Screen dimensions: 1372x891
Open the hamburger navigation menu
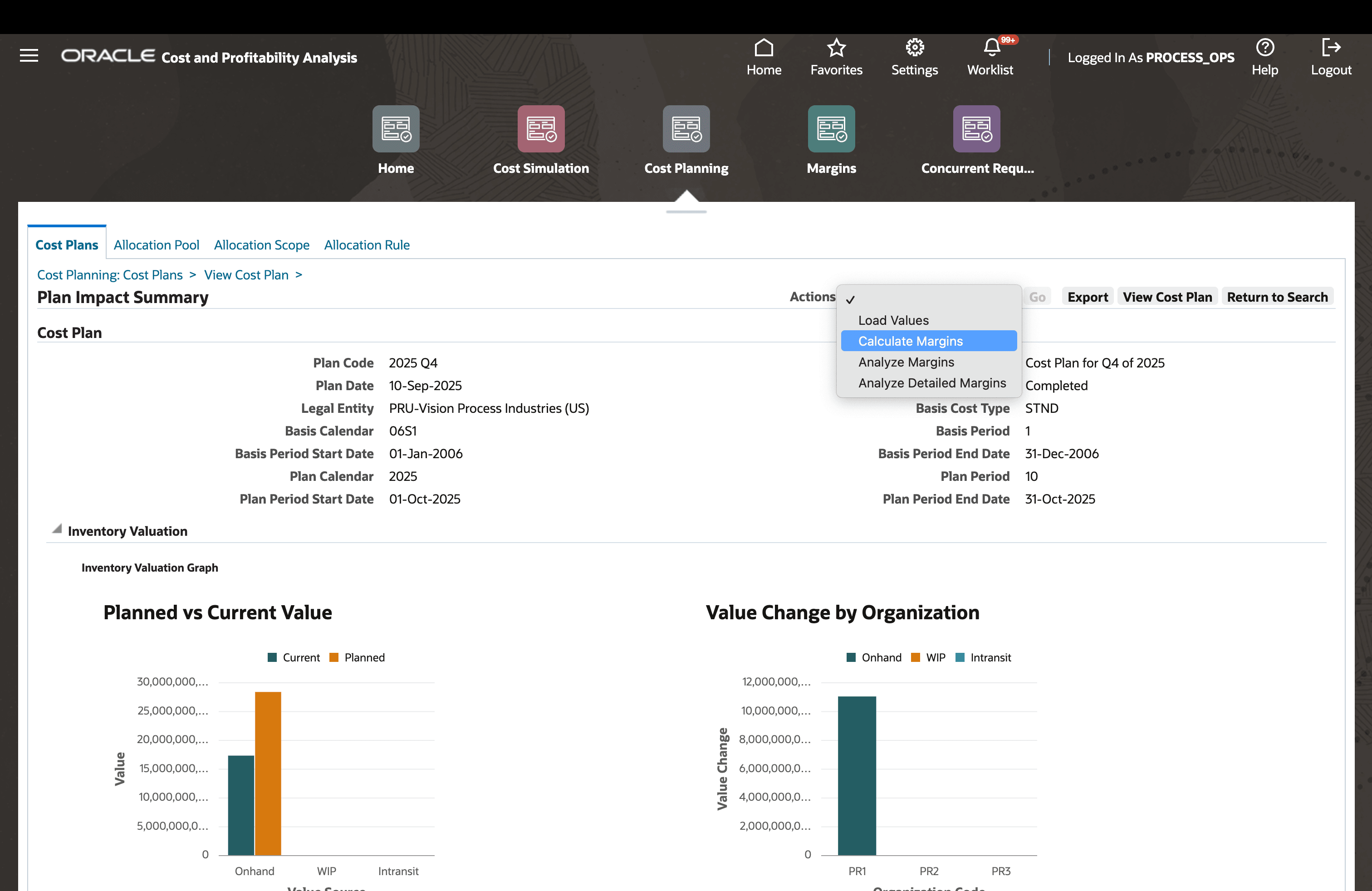click(x=29, y=55)
